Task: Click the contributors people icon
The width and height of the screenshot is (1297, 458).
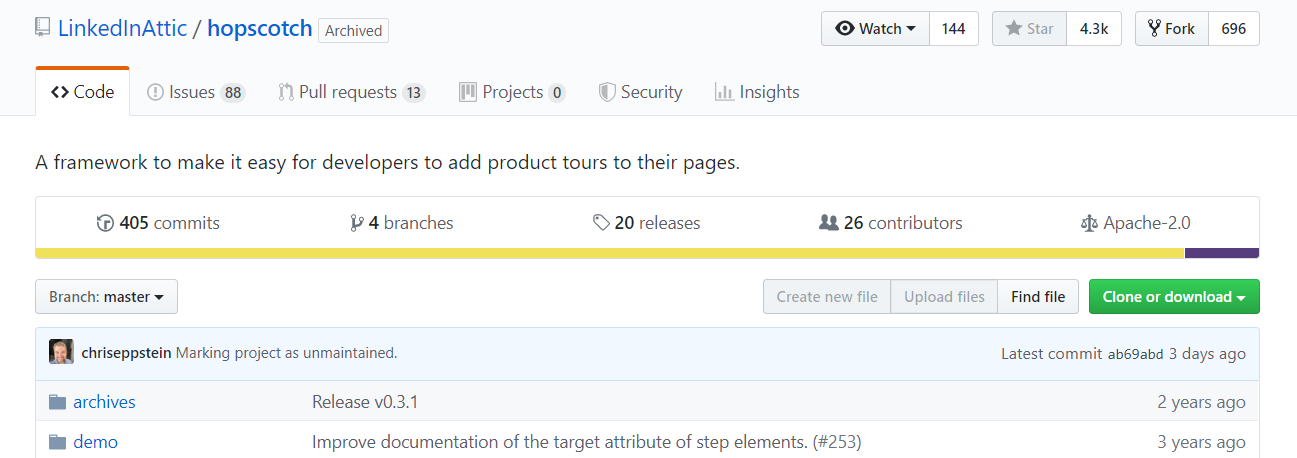Action: click(x=829, y=223)
